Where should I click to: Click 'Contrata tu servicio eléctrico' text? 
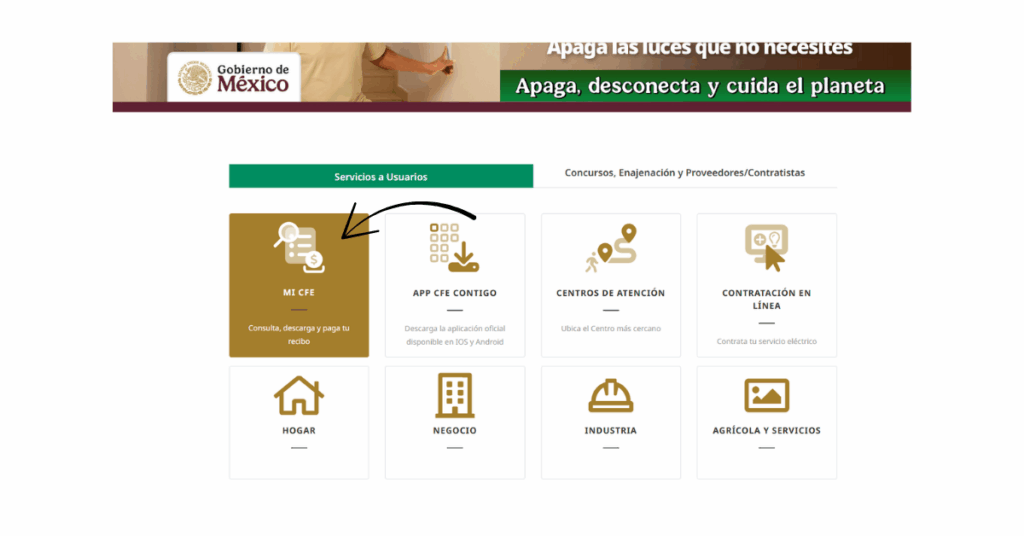click(767, 341)
